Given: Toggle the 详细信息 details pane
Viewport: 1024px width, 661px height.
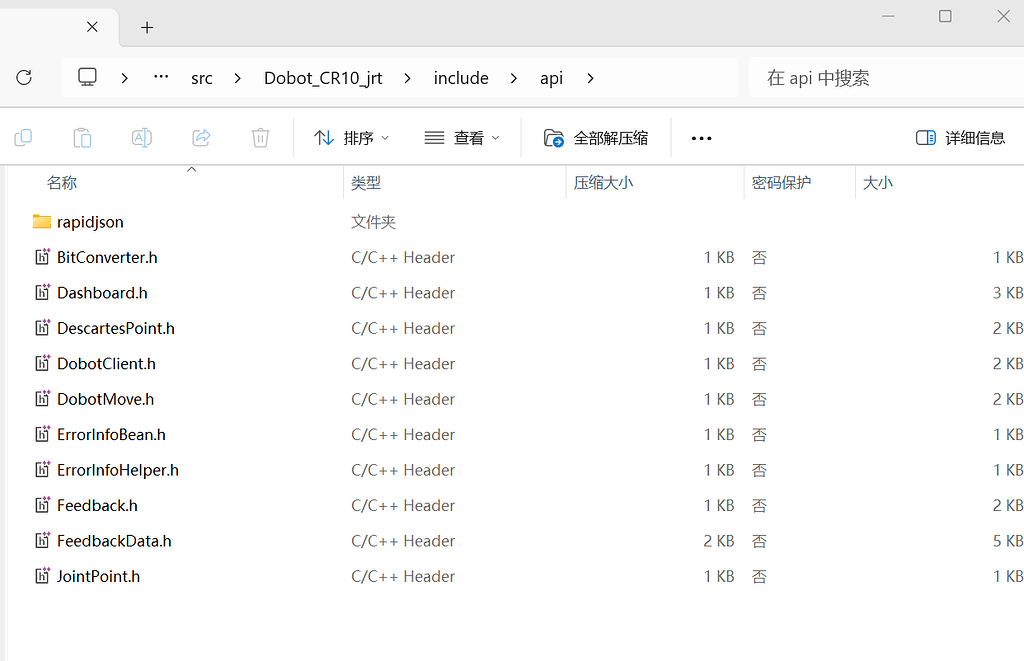Looking at the screenshot, I should point(959,137).
